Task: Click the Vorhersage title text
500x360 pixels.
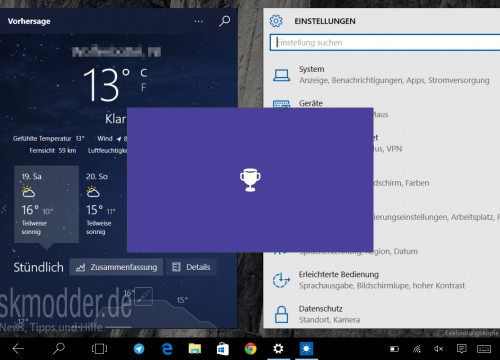Action: click(29, 21)
